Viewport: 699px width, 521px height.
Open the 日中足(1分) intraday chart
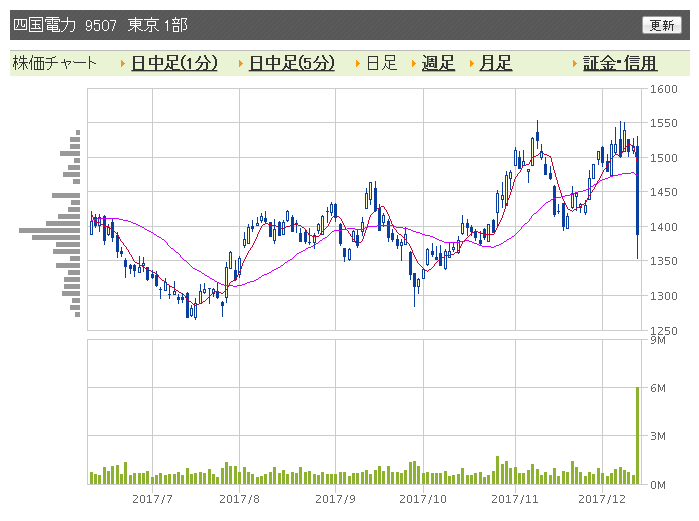click(174, 63)
